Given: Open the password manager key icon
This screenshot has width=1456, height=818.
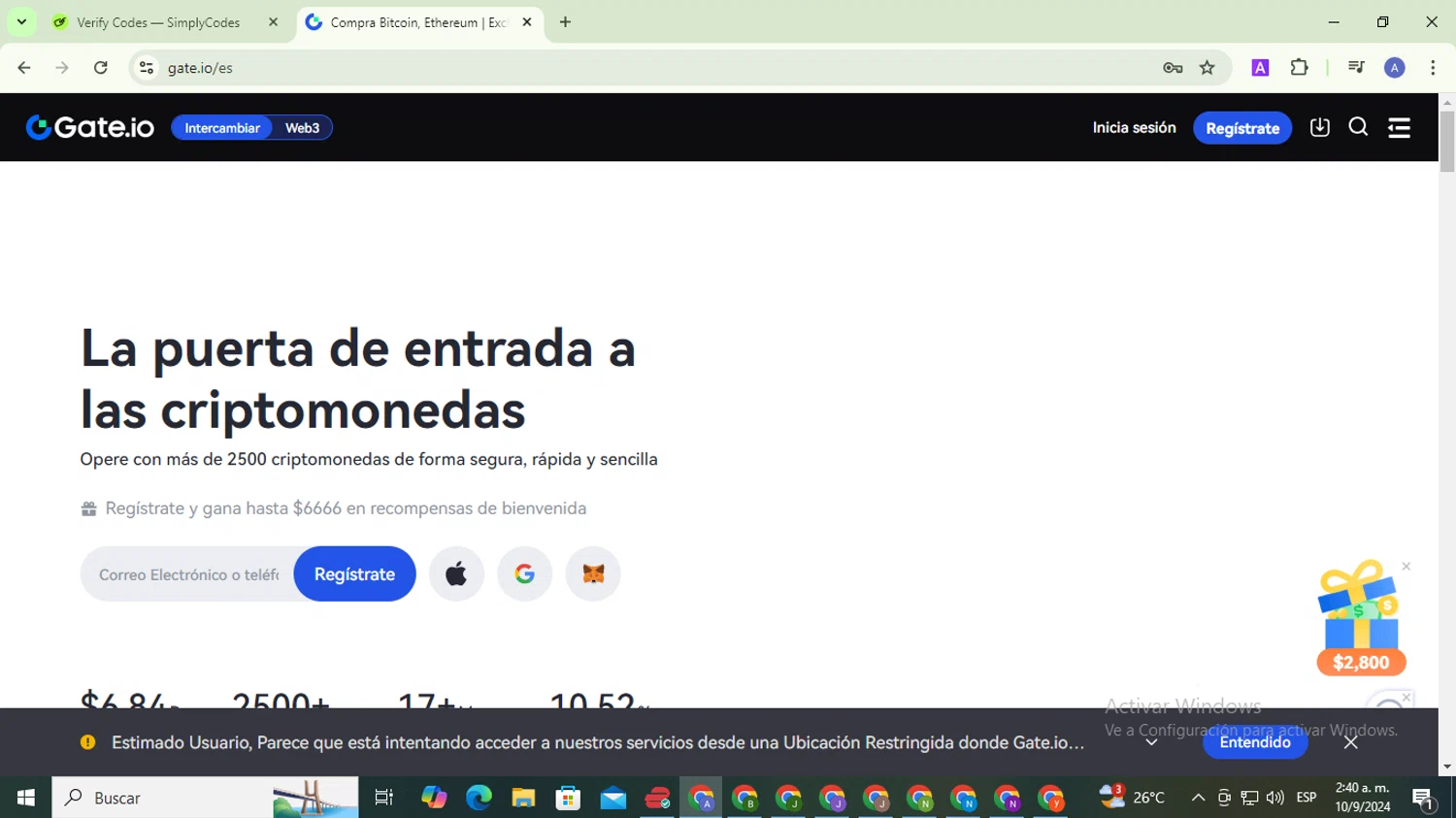Looking at the screenshot, I should click(x=1173, y=68).
